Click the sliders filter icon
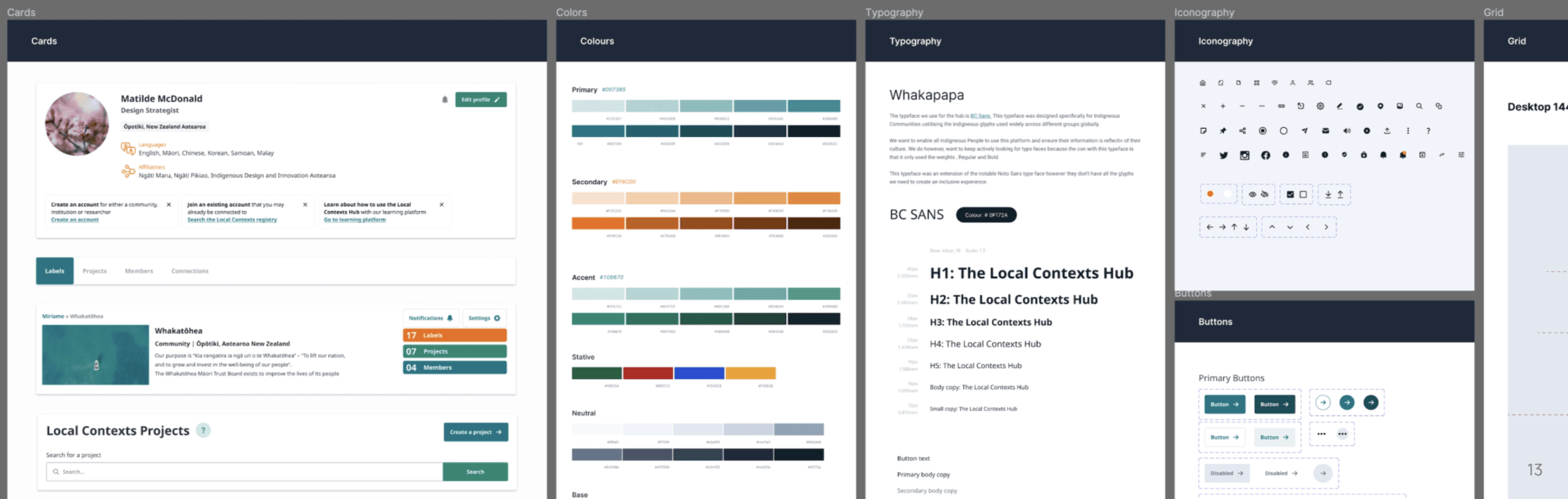 click(x=1461, y=155)
